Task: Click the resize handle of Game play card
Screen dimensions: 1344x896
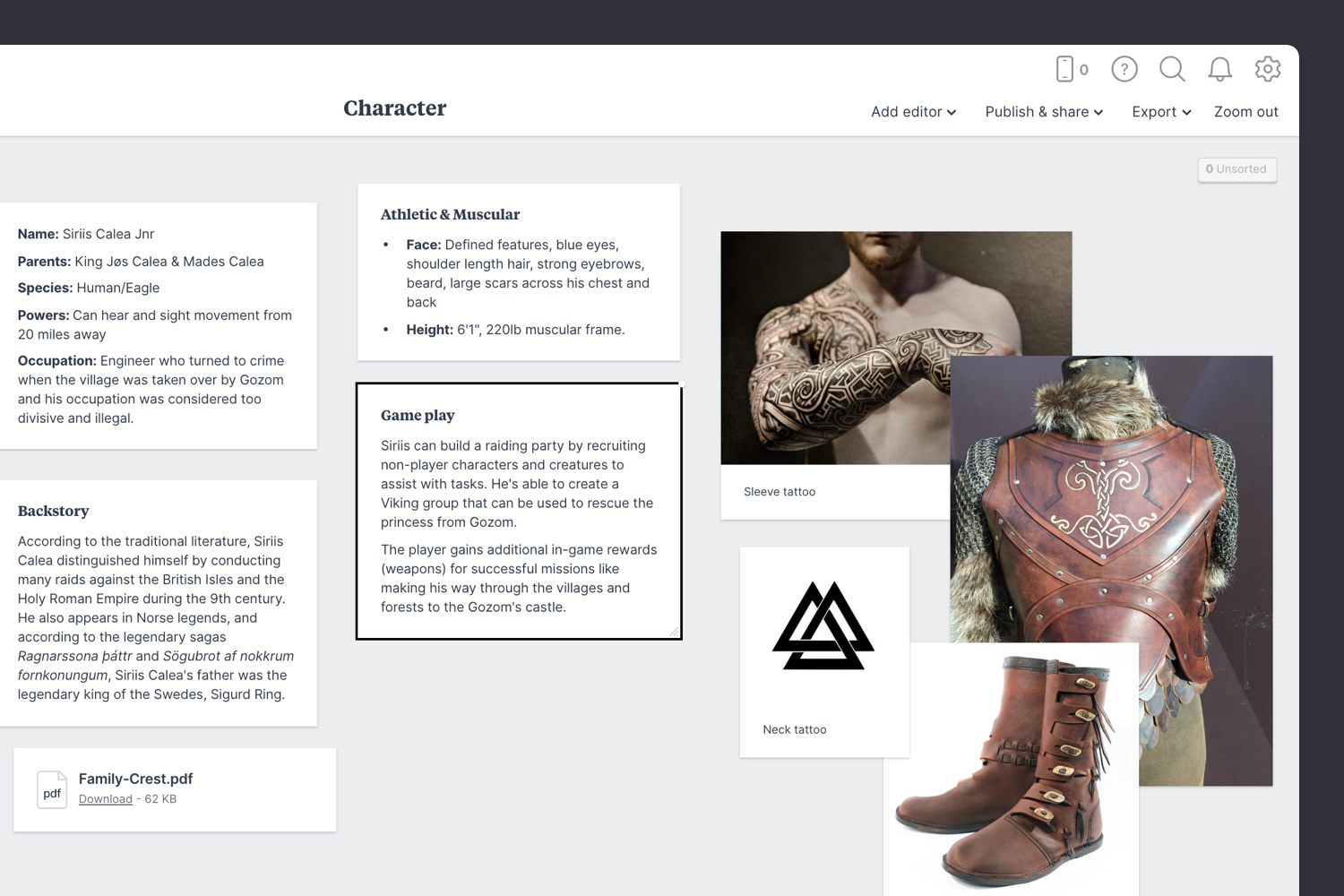Action: click(675, 632)
